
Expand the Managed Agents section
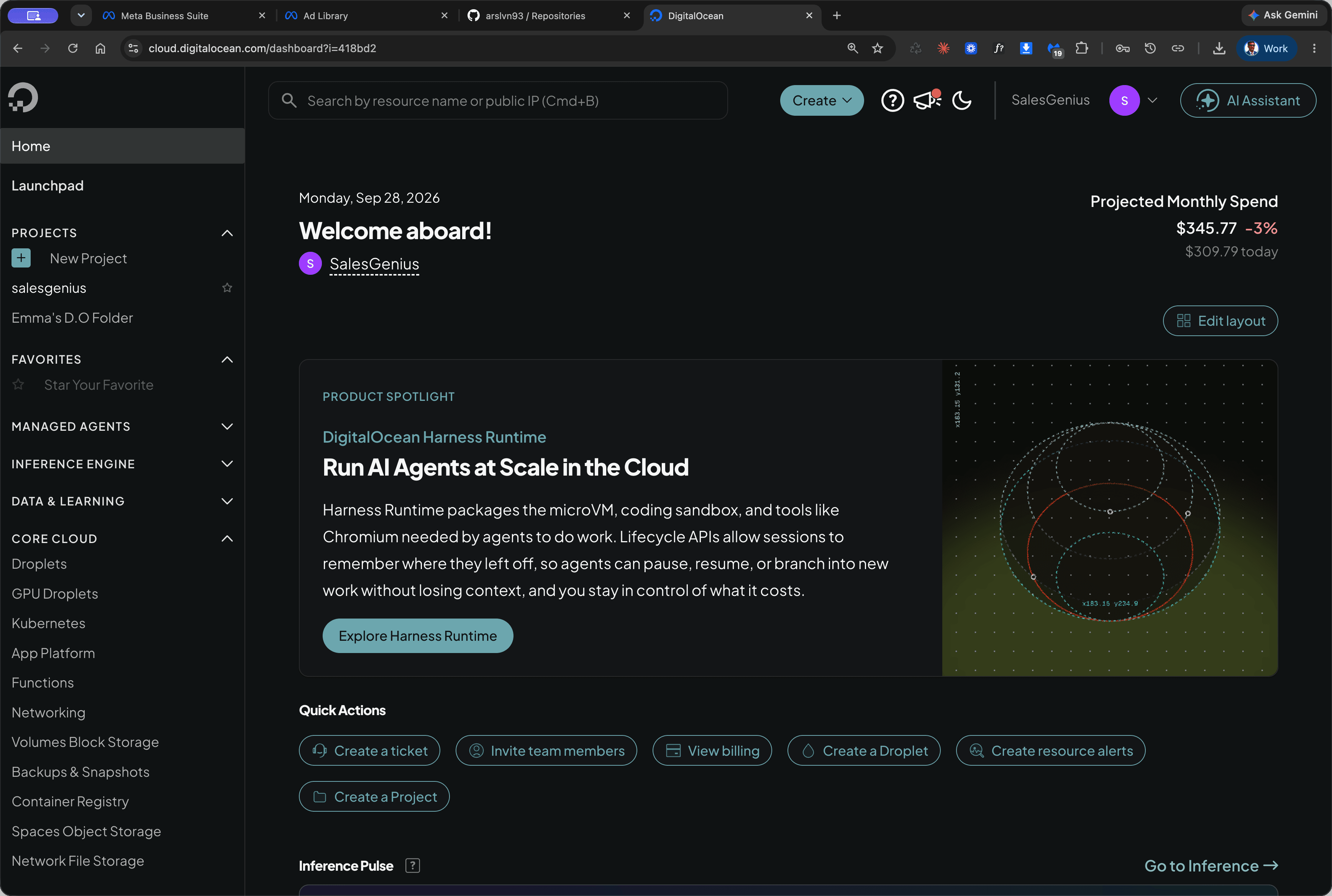[227, 427]
